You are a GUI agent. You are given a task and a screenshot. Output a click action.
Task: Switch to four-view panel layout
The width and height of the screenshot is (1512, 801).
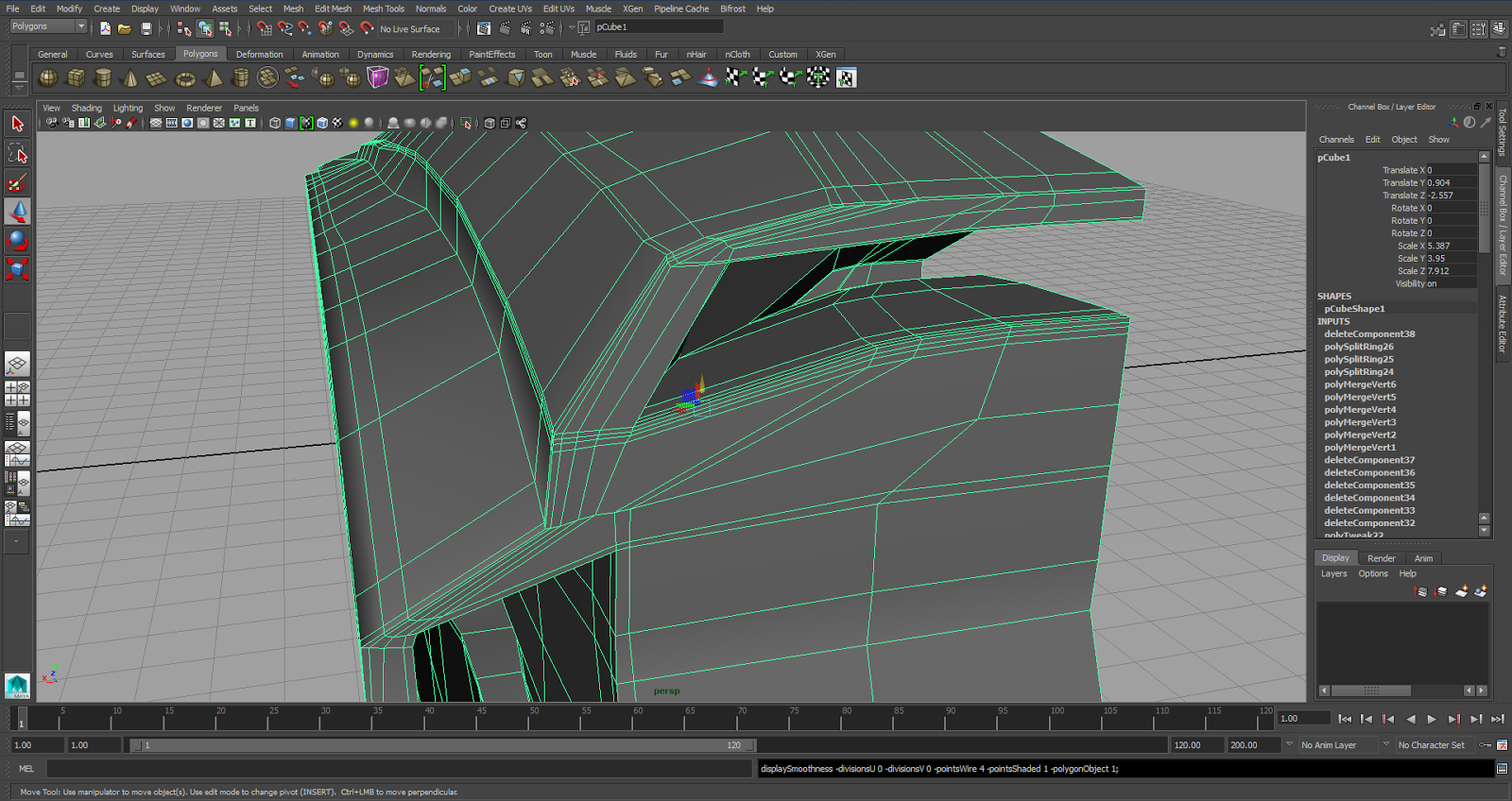[17, 394]
